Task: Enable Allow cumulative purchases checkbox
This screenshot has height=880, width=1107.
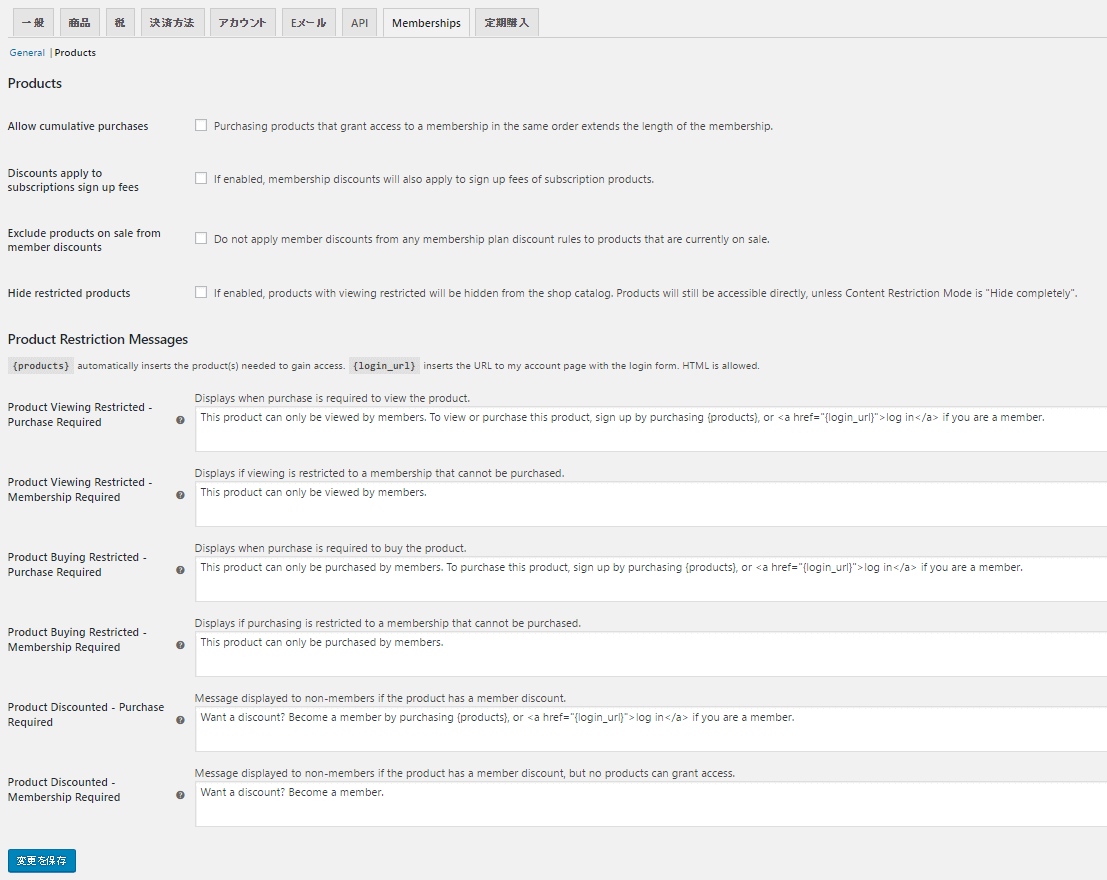Action: tap(201, 125)
